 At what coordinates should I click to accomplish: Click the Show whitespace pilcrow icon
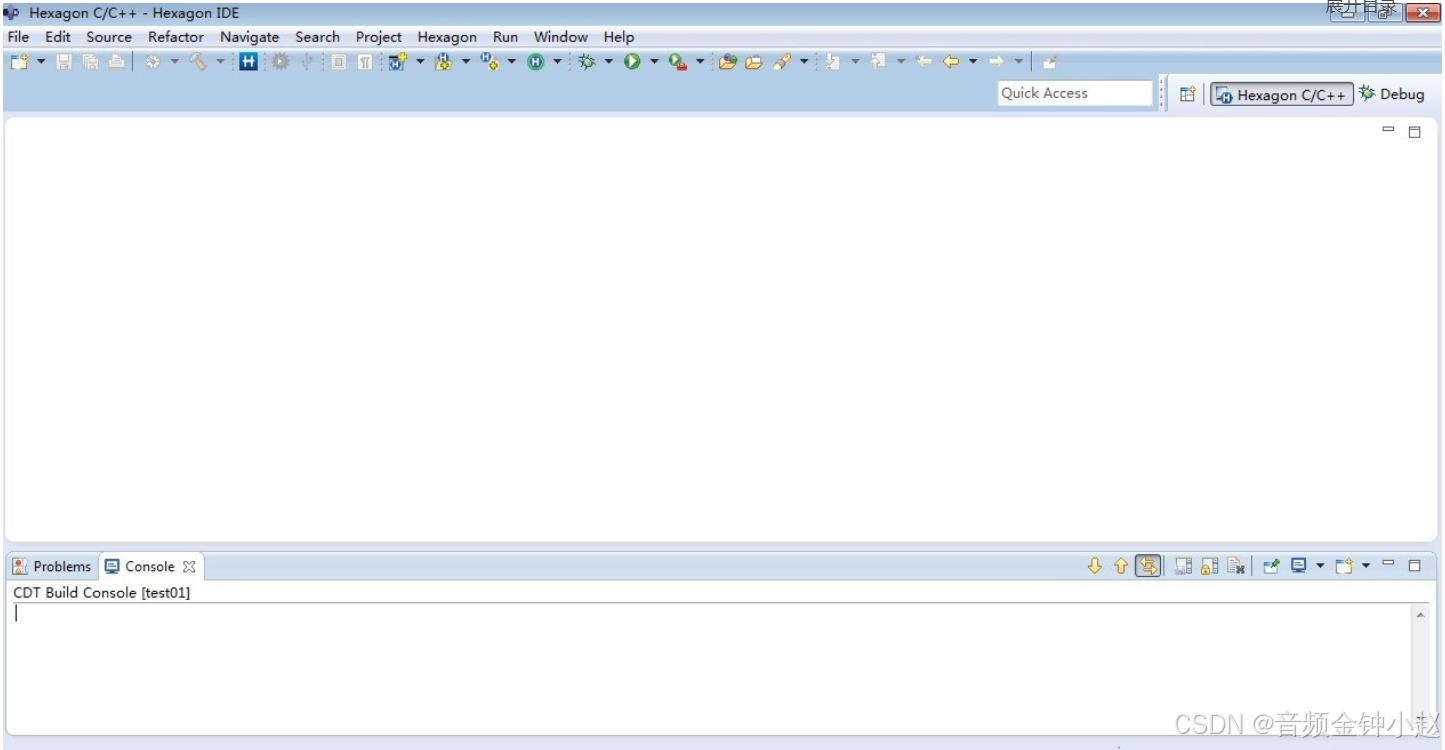[x=366, y=62]
